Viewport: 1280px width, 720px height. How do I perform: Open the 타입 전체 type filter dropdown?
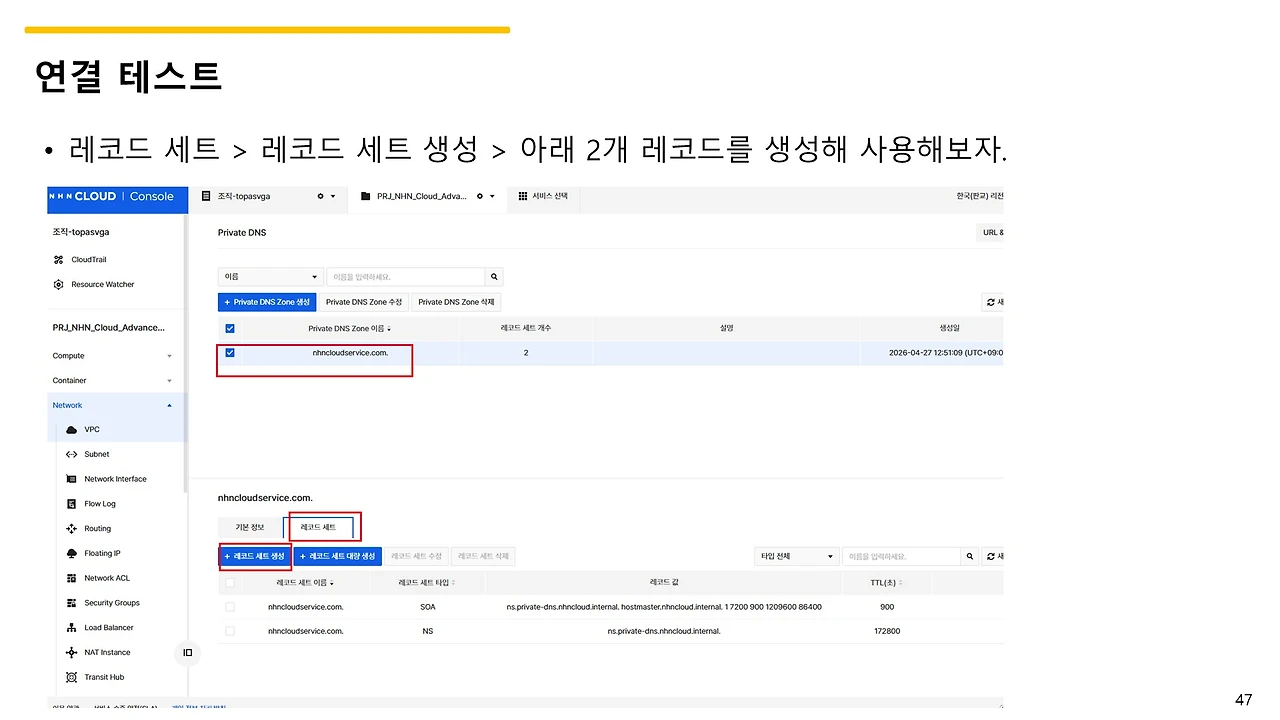(797, 556)
